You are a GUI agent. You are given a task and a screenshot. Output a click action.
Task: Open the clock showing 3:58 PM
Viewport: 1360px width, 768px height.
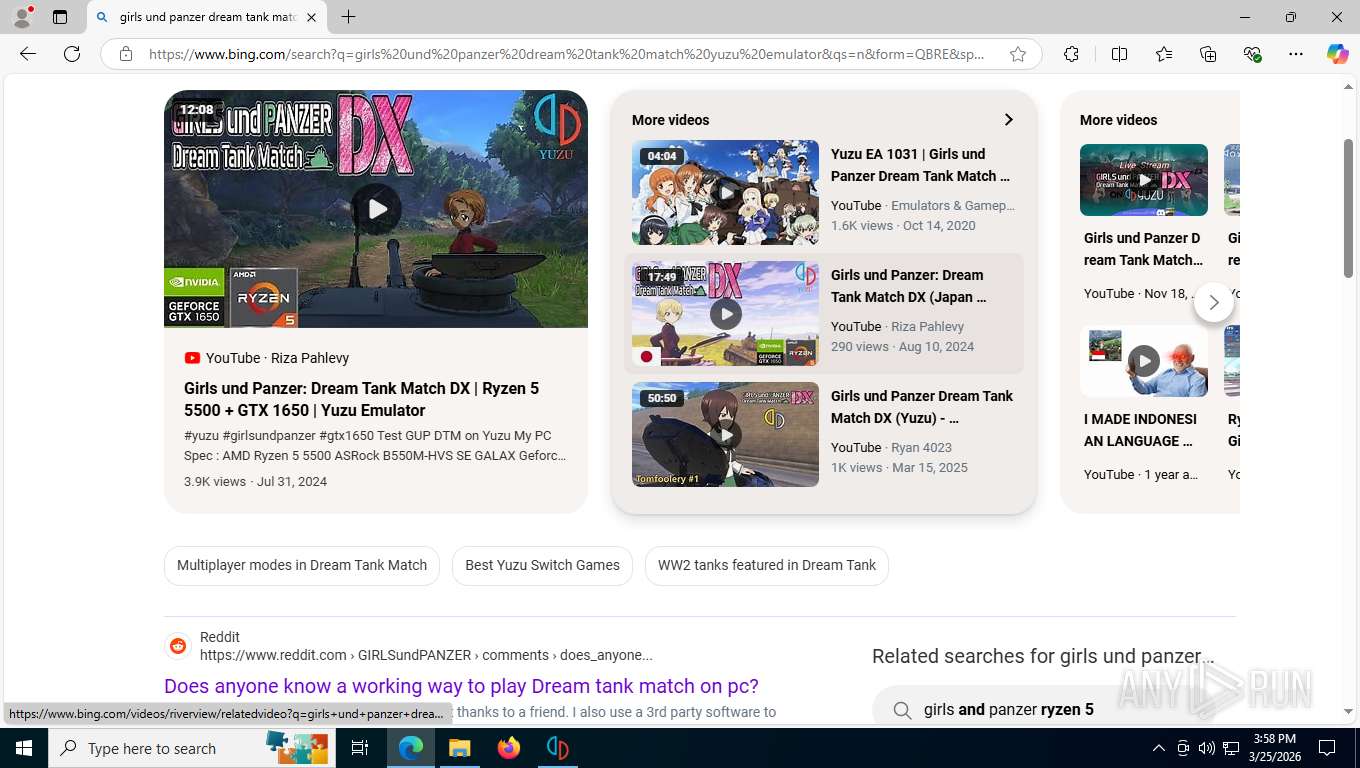pos(1276,748)
